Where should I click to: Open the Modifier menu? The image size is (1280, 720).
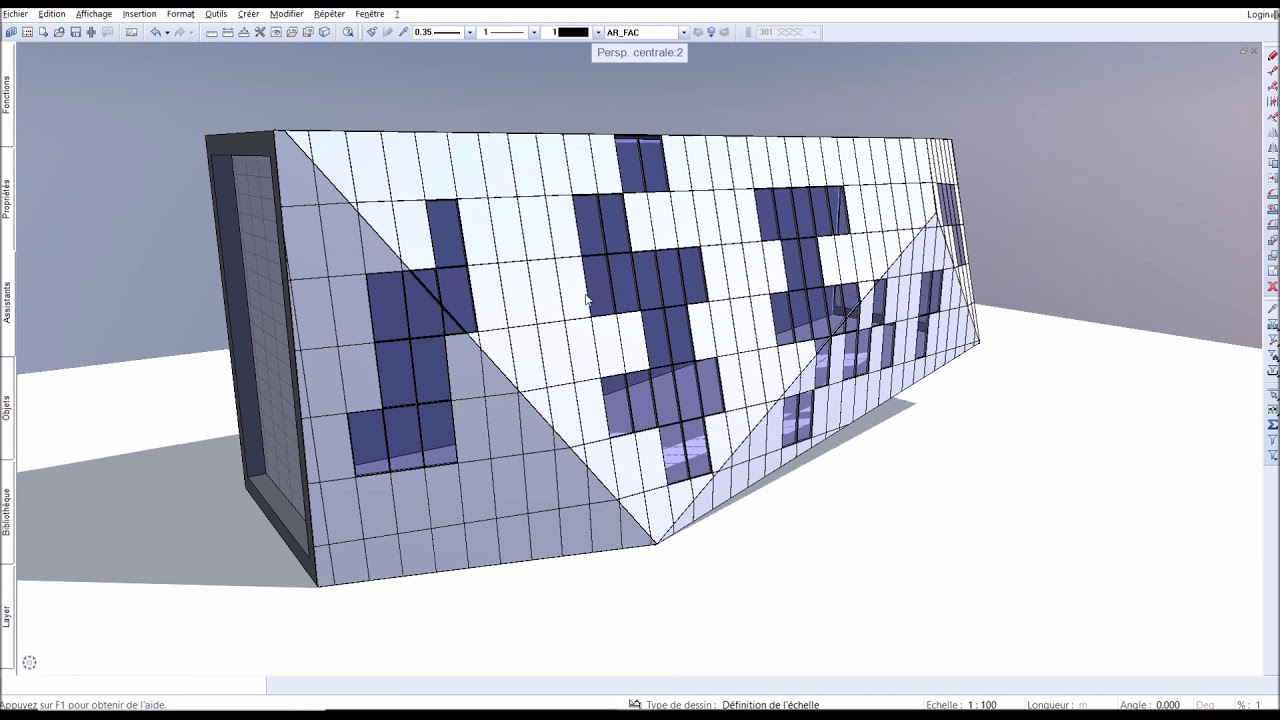click(287, 14)
